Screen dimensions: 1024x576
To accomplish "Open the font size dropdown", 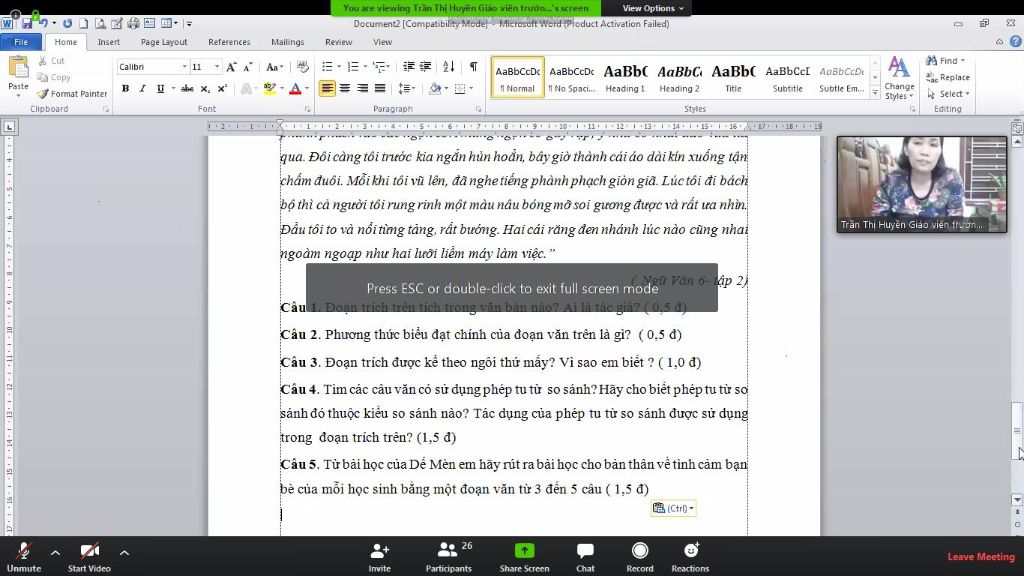I will (216, 67).
